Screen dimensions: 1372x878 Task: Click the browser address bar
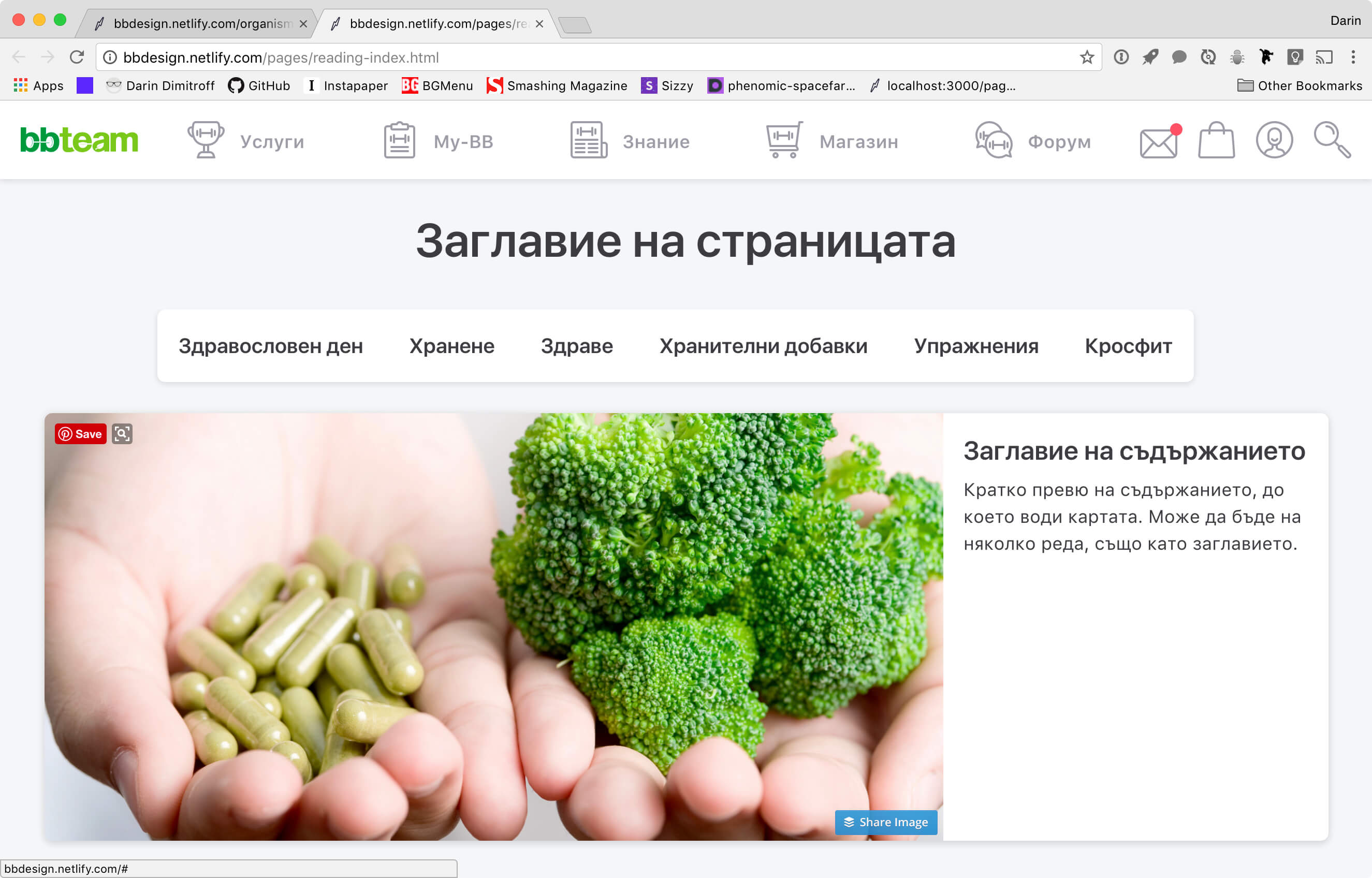tap(570, 57)
